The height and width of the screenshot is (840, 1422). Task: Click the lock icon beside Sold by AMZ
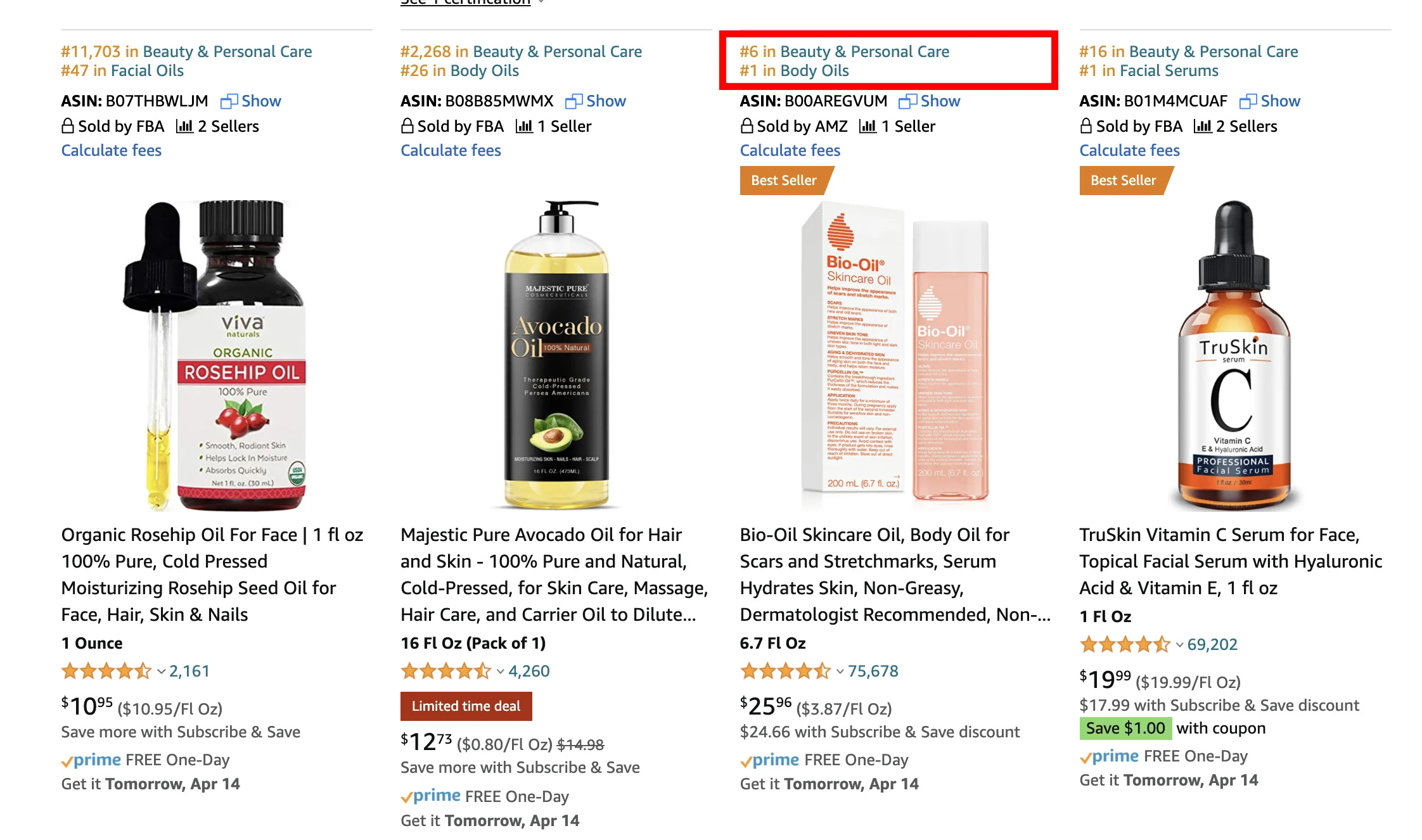point(747,126)
